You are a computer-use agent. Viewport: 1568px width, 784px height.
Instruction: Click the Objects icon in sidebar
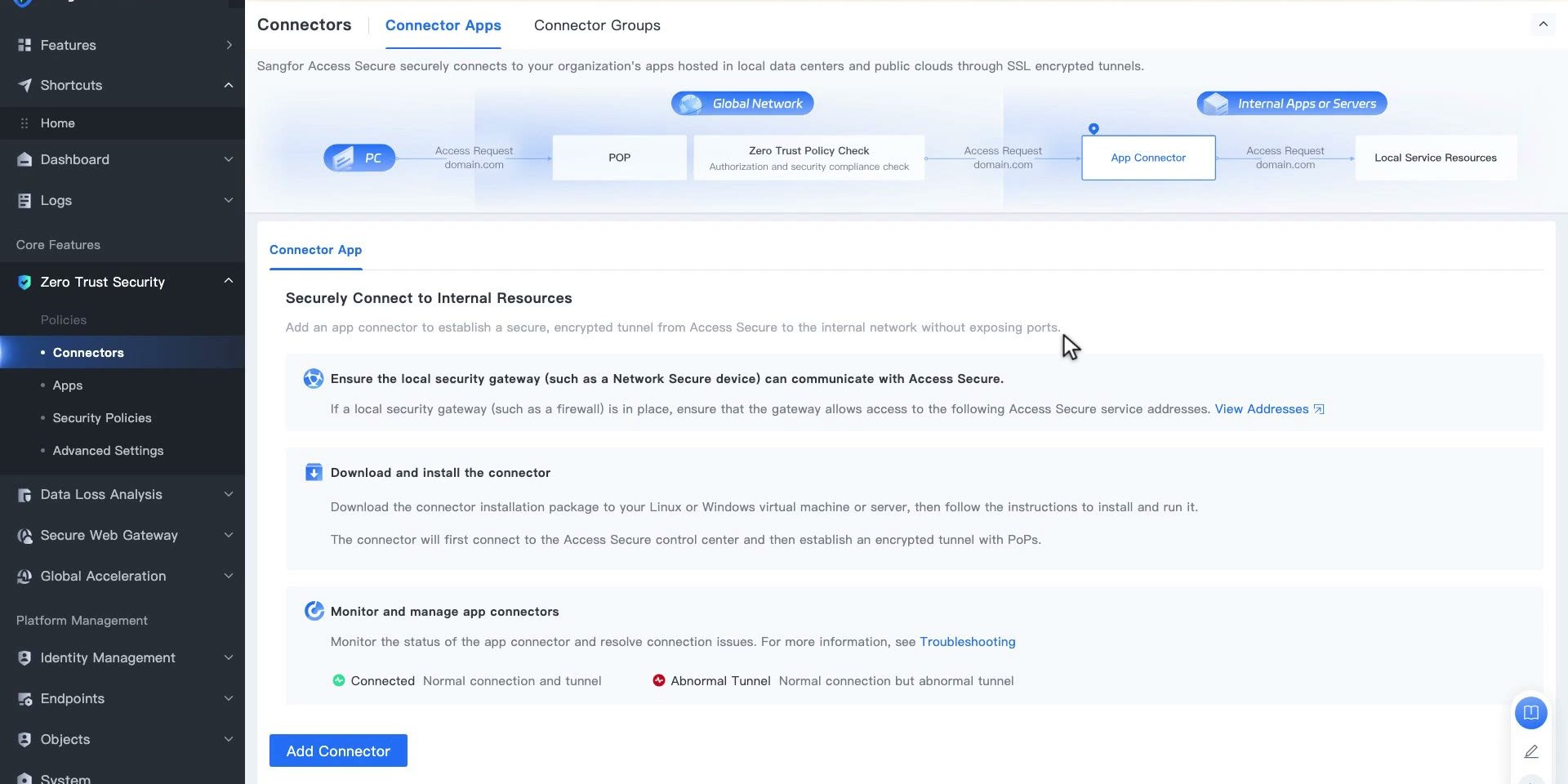coord(24,739)
